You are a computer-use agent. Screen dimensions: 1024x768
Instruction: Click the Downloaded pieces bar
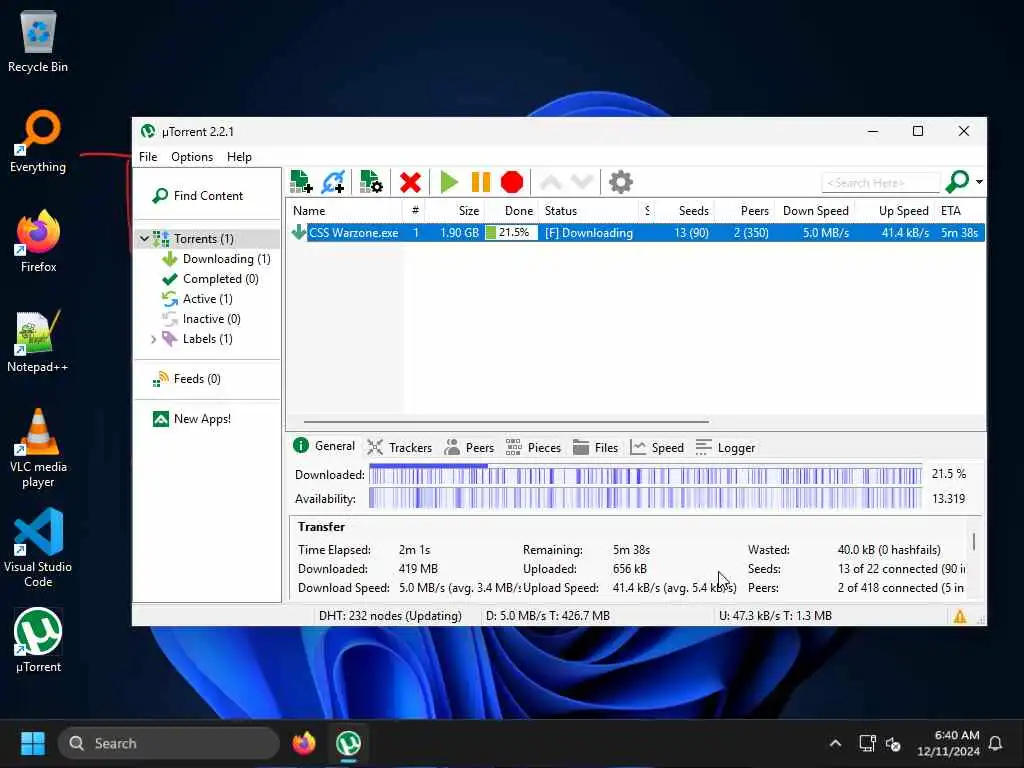[x=645, y=474]
